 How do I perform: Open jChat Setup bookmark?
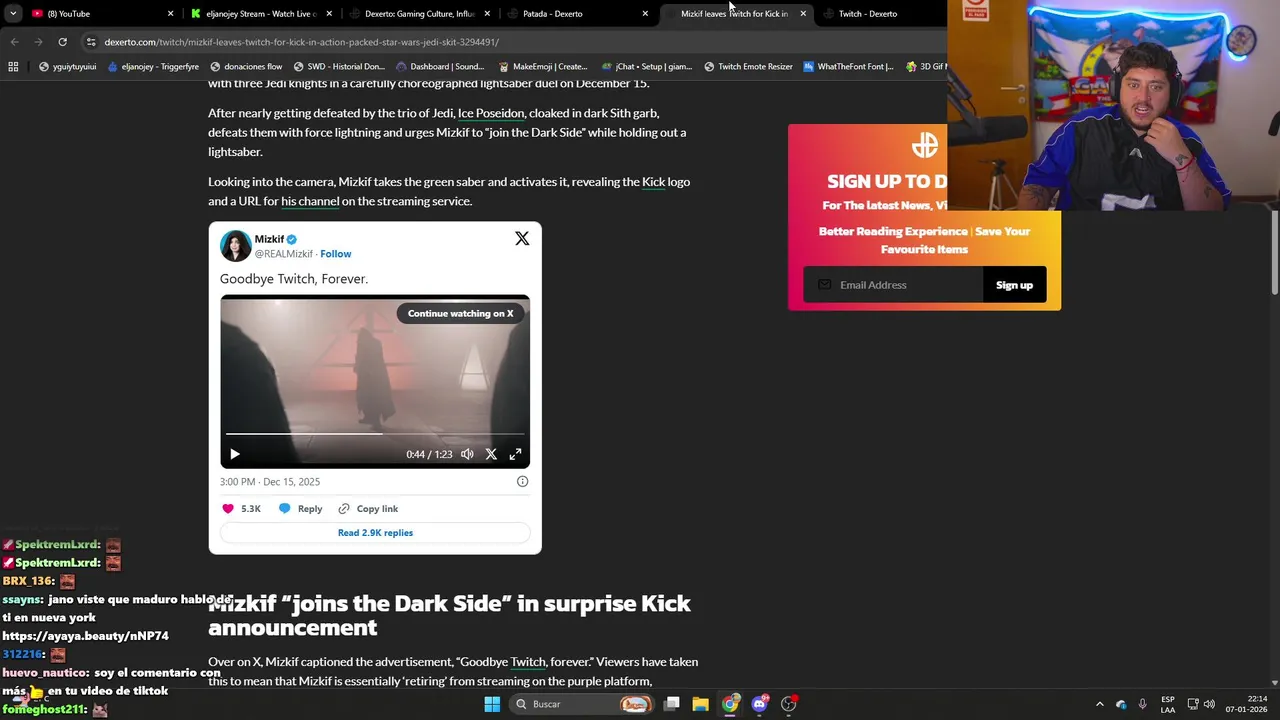pos(646,67)
